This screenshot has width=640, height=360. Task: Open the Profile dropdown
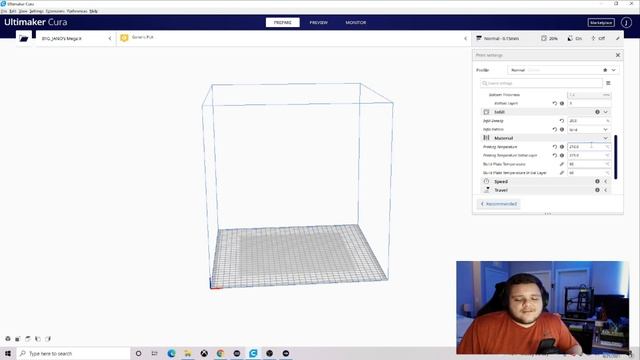coord(563,70)
